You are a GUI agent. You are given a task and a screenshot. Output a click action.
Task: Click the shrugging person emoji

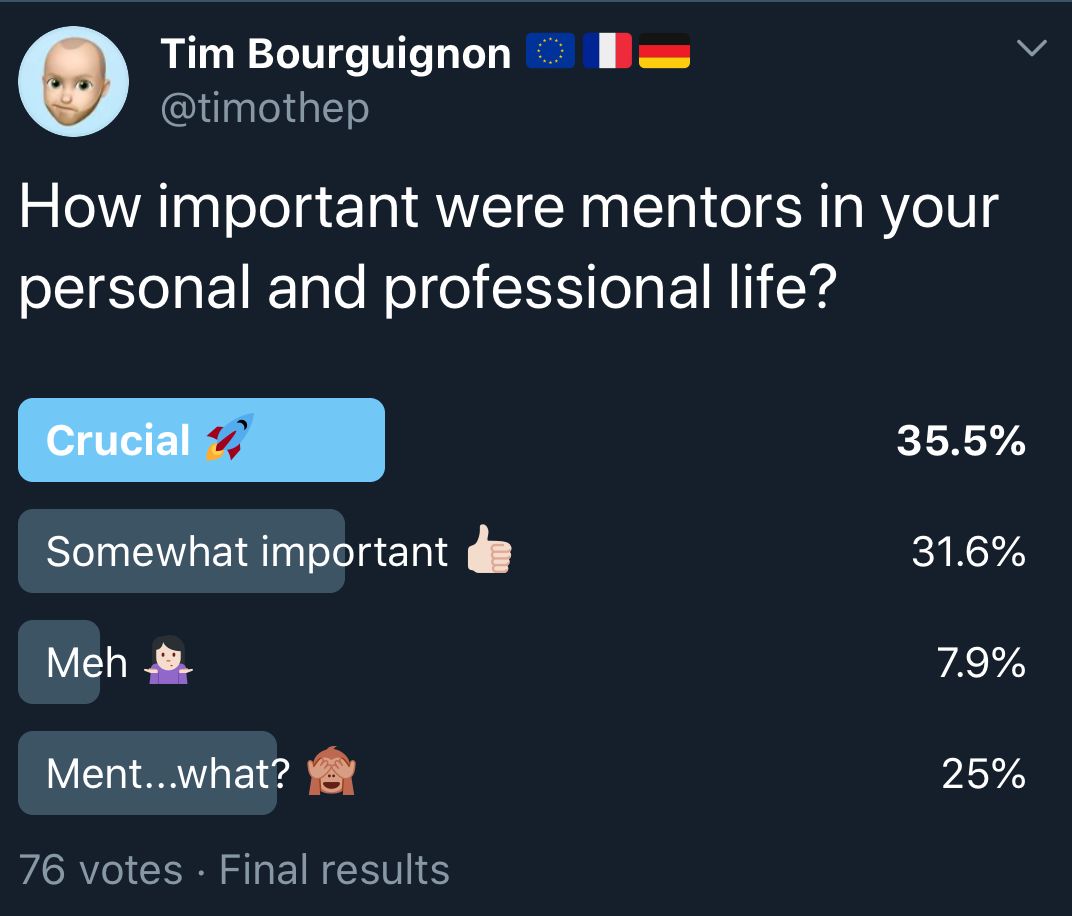pos(168,660)
